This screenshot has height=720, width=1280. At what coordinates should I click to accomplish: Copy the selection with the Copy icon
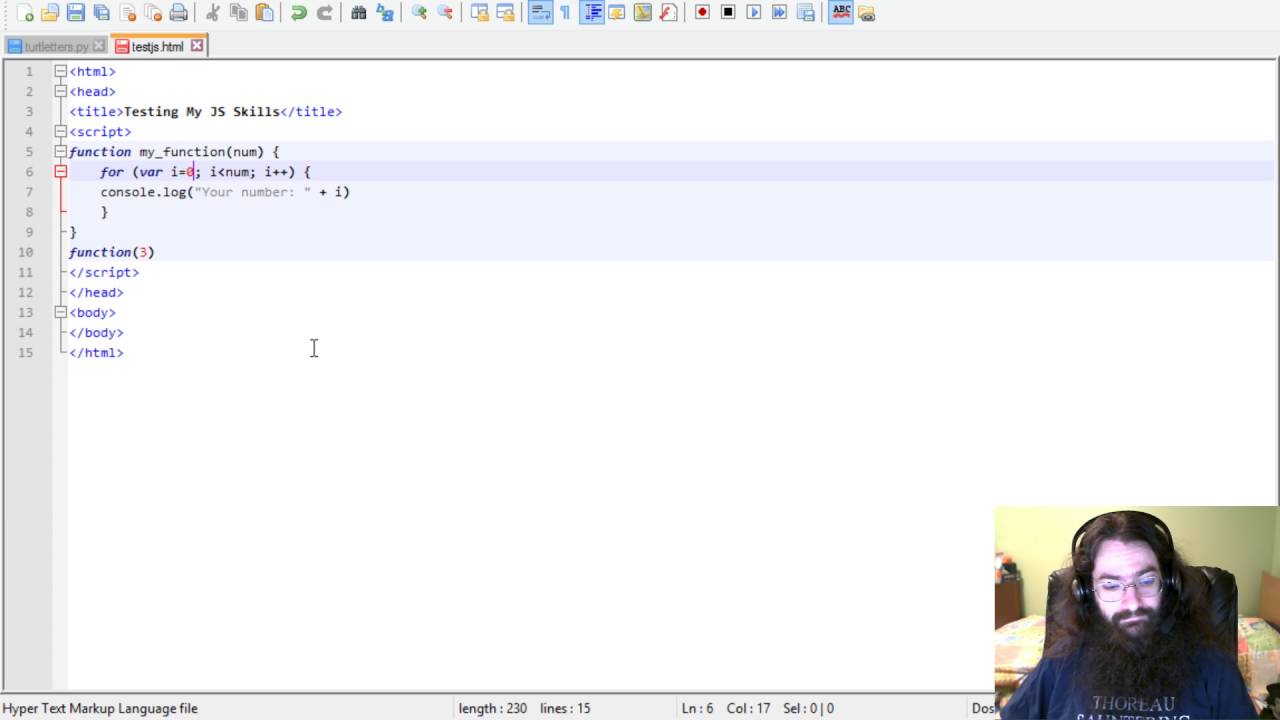click(239, 13)
